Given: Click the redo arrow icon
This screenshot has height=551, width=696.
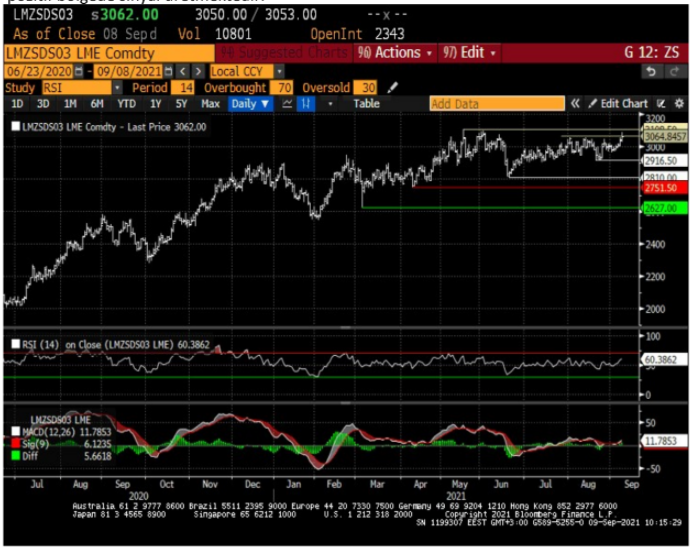Looking at the screenshot, I should tap(675, 71).
